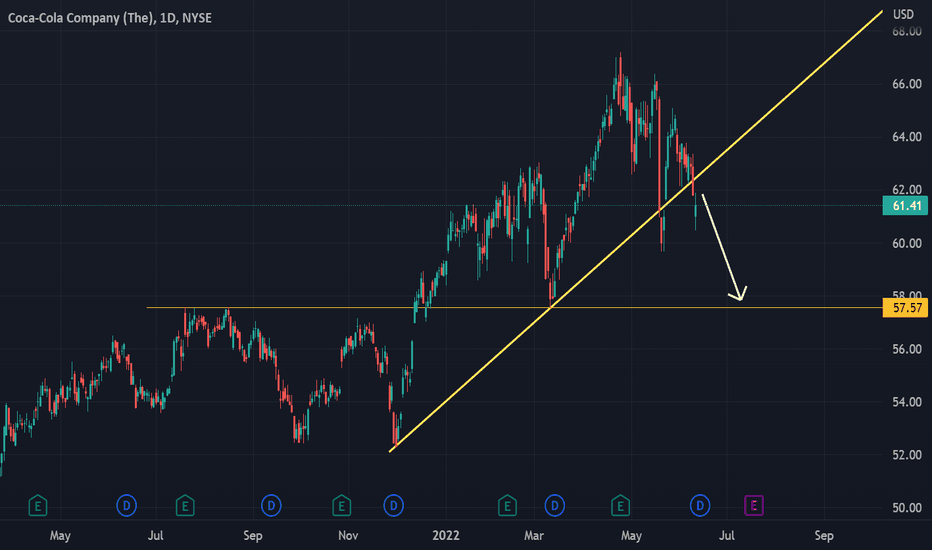Open the USD currency selector
The height and width of the screenshot is (550, 932).
[903, 14]
